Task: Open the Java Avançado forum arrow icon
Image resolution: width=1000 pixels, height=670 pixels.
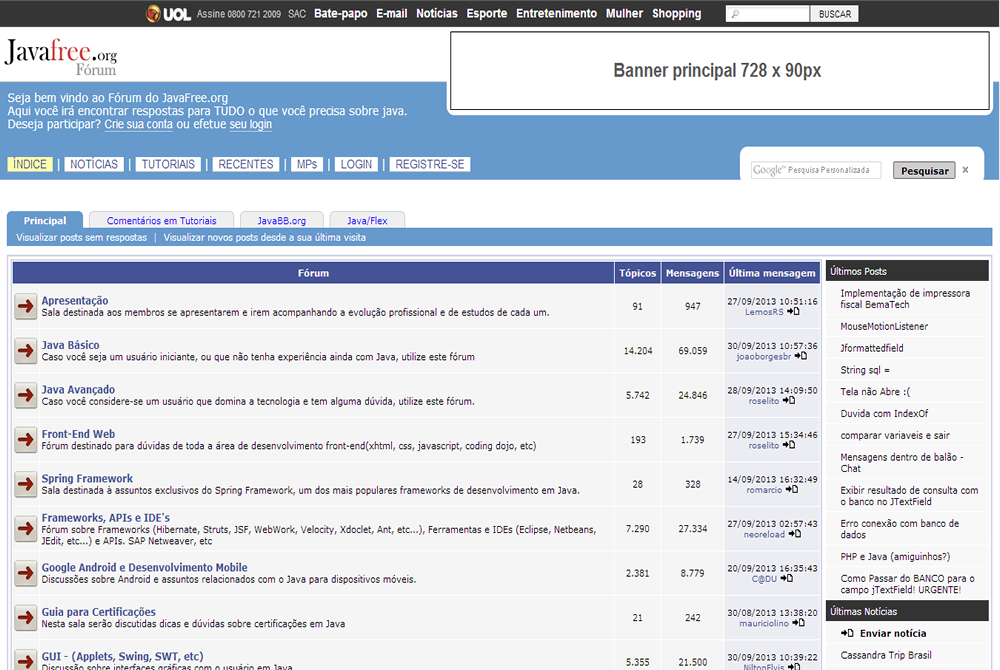Action: (x=26, y=395)
